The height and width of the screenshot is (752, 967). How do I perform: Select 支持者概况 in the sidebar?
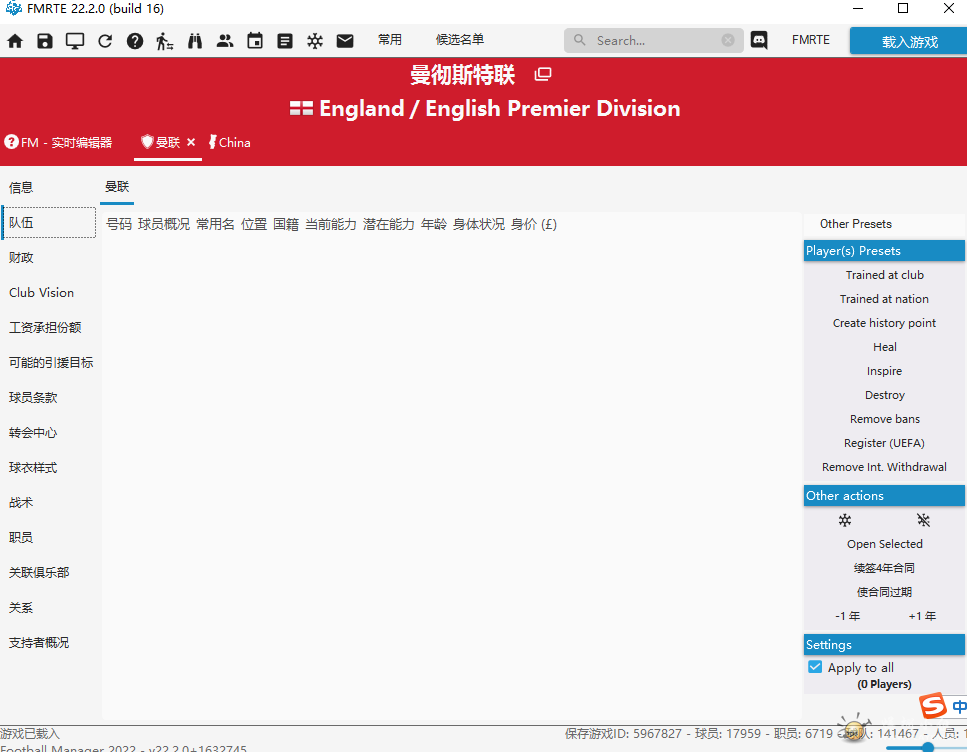point(39,643)
